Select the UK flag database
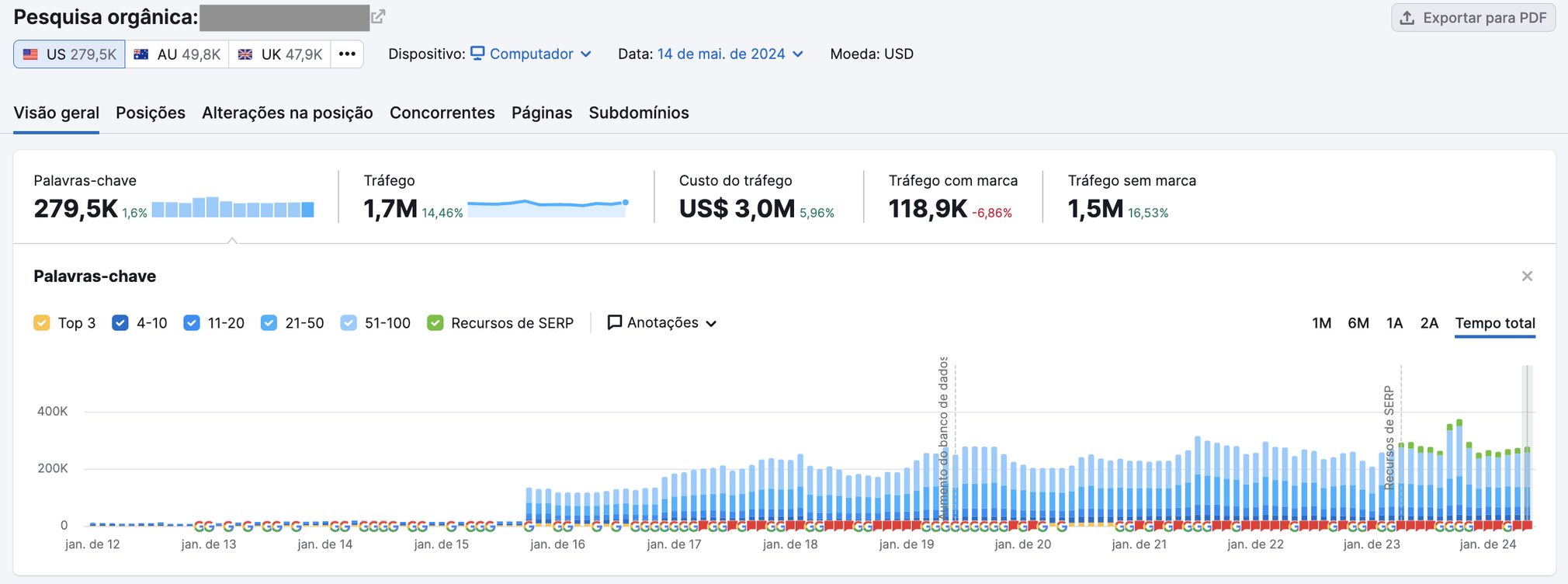 279,54
